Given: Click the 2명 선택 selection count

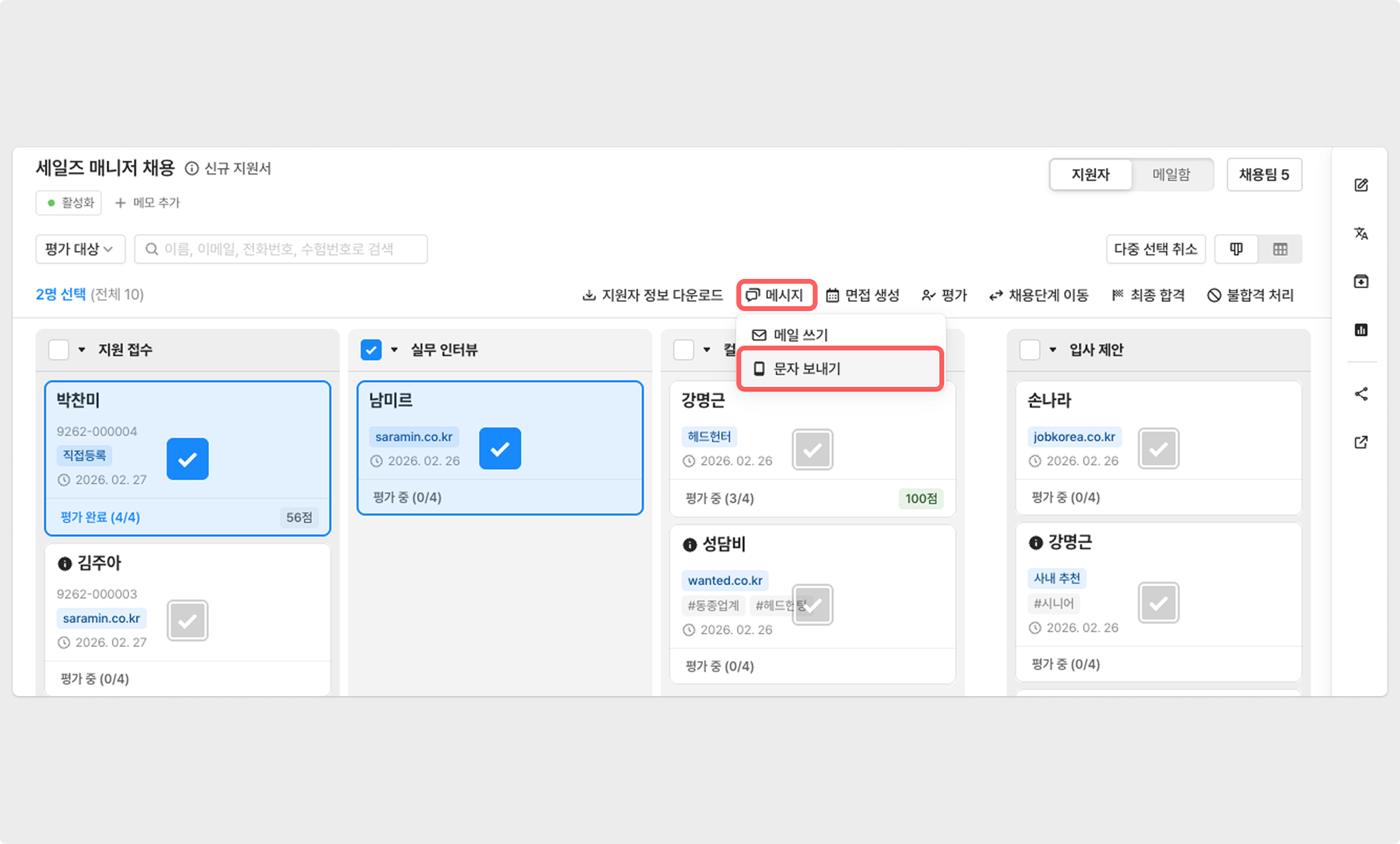Looking at the screenshot, I should pos(61,295).
